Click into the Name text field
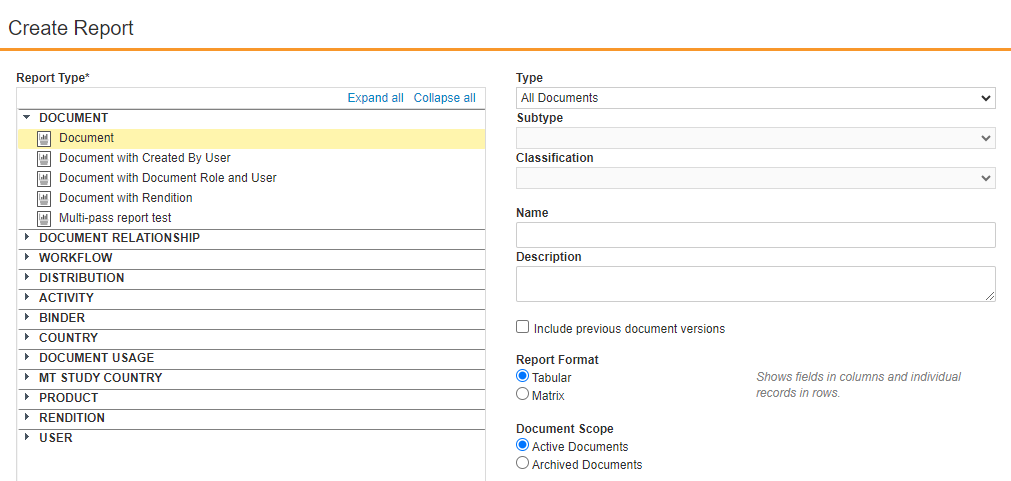The width and height of the screenshot is (1011, 481). (x=755, y=235)
